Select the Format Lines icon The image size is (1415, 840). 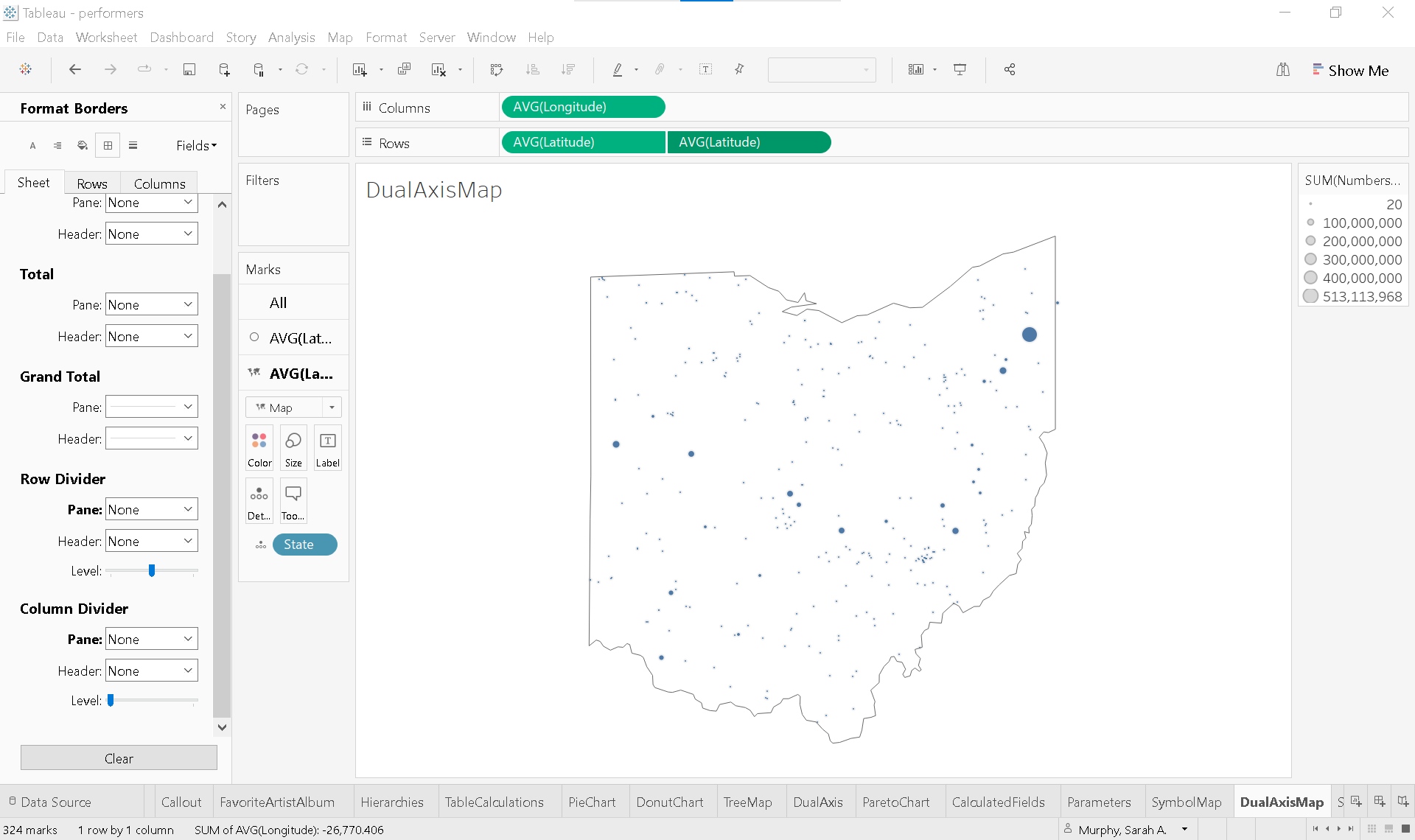(x=133, y=145)
